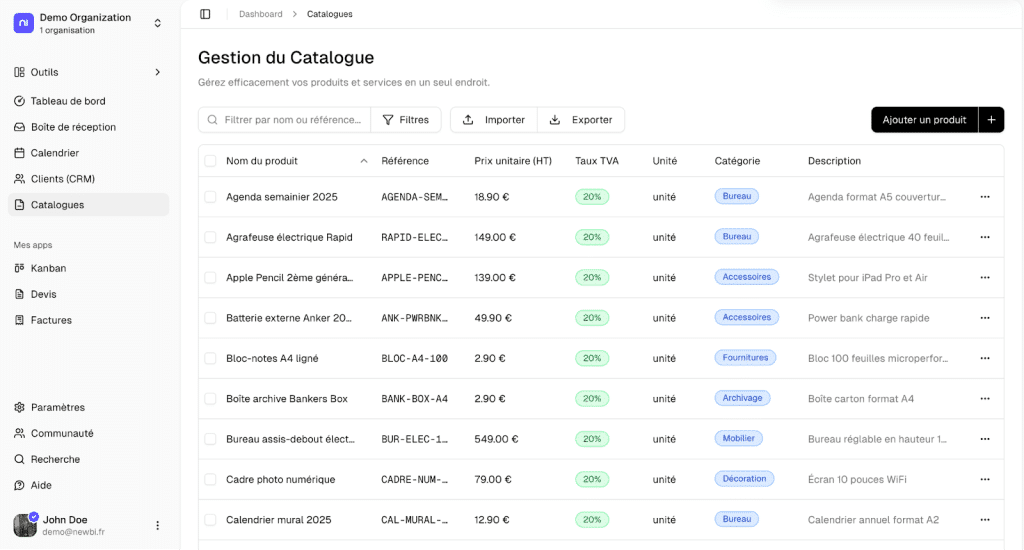This screenshot has height=550, width=1024.
Task: Expand the Outils menu chevron
Action: 157,72
